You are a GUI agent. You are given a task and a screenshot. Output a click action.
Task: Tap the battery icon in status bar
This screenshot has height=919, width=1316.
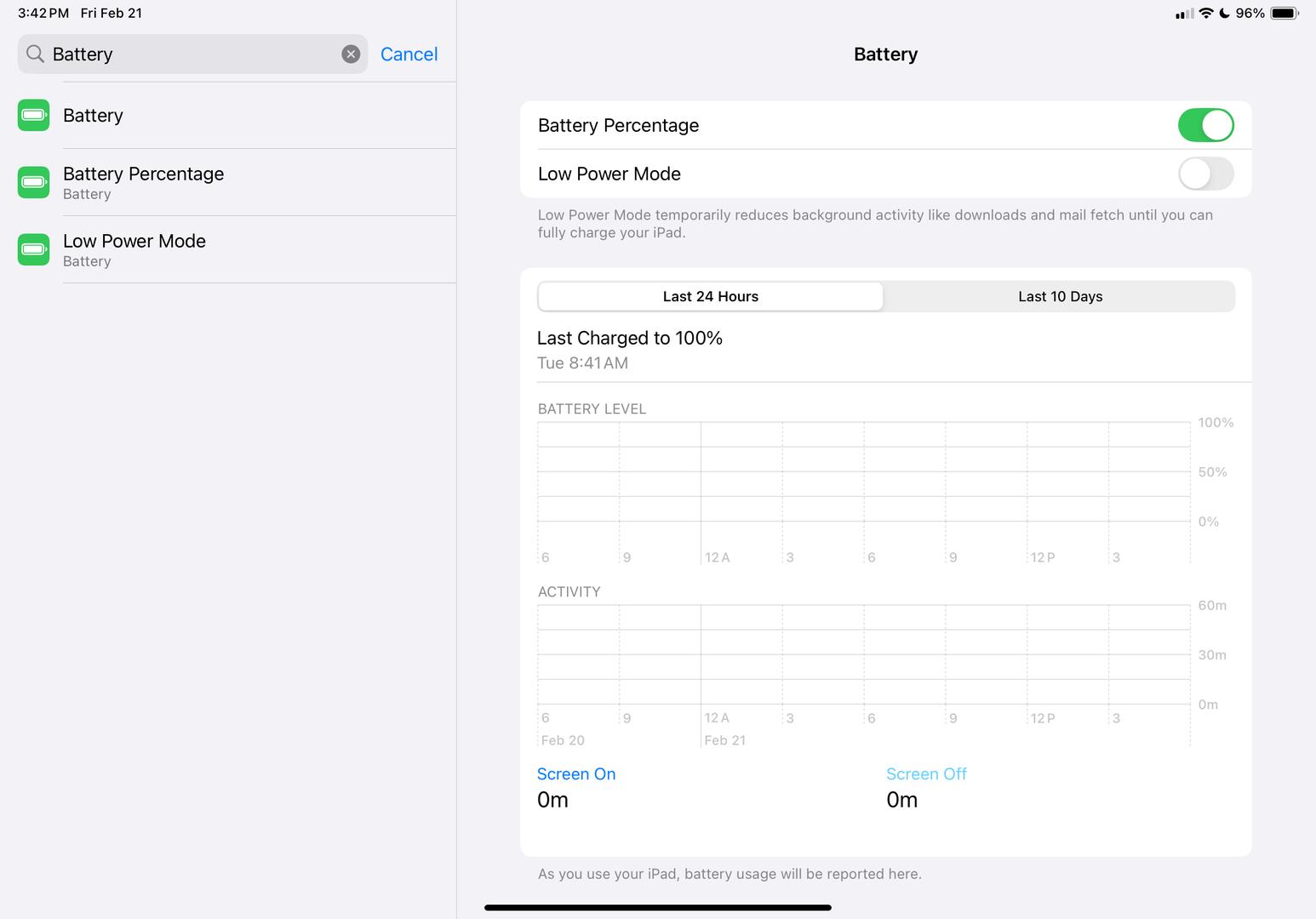[x=1284, y=14]
